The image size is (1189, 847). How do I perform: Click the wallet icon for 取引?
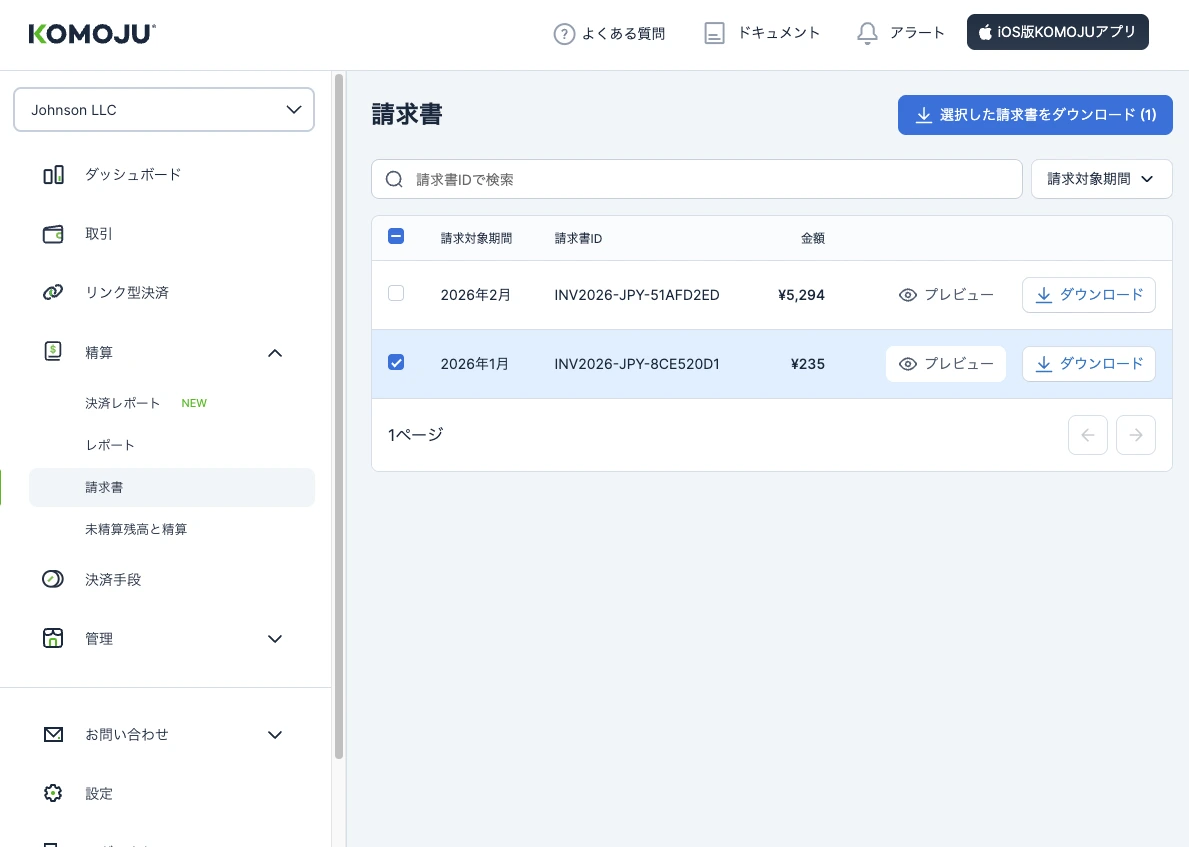53,234
